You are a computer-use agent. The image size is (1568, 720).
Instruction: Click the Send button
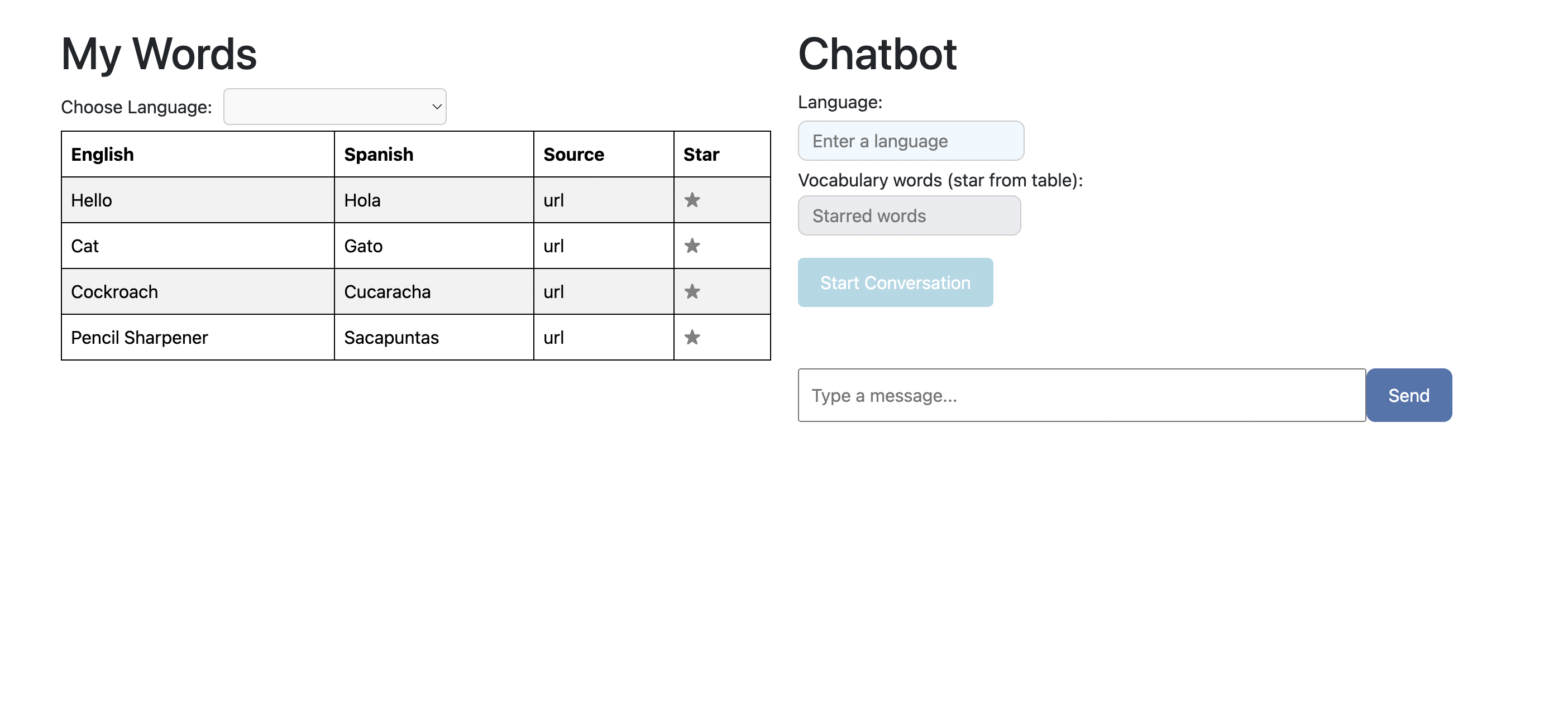tap(1408, 395)
